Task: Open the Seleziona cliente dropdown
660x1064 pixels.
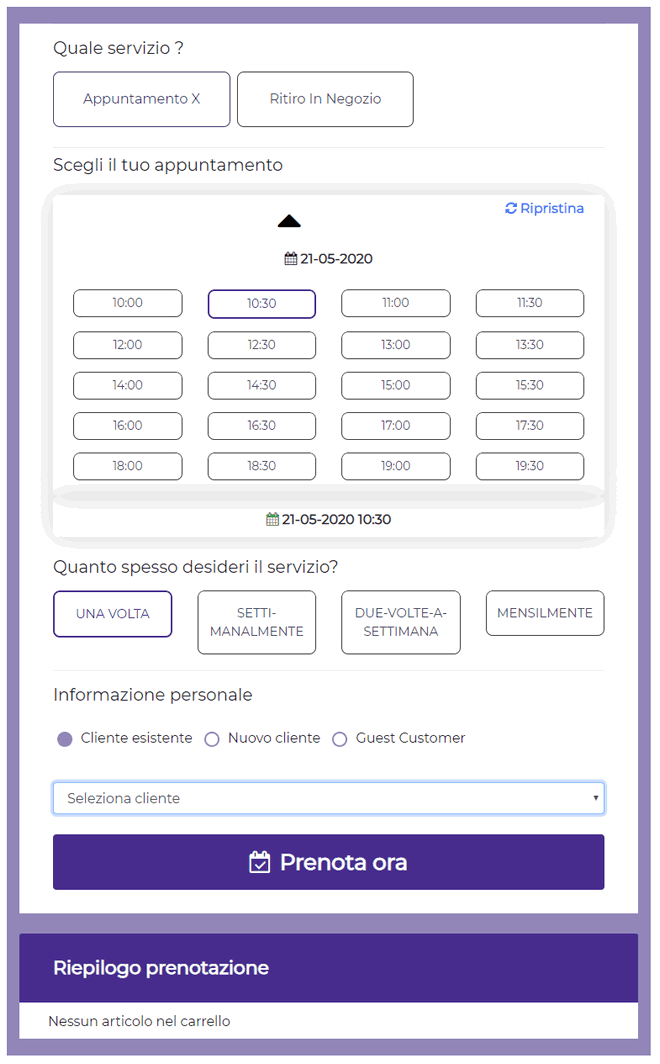Action: [x=328, y=798]
